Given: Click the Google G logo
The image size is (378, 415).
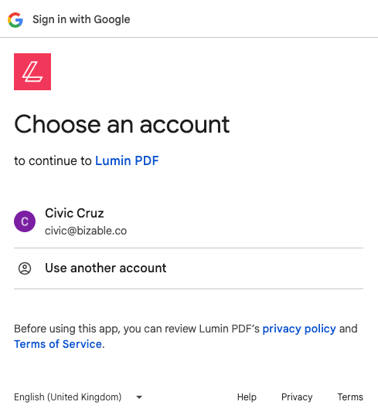Looking at the screenshot, I should coord(15,20).
